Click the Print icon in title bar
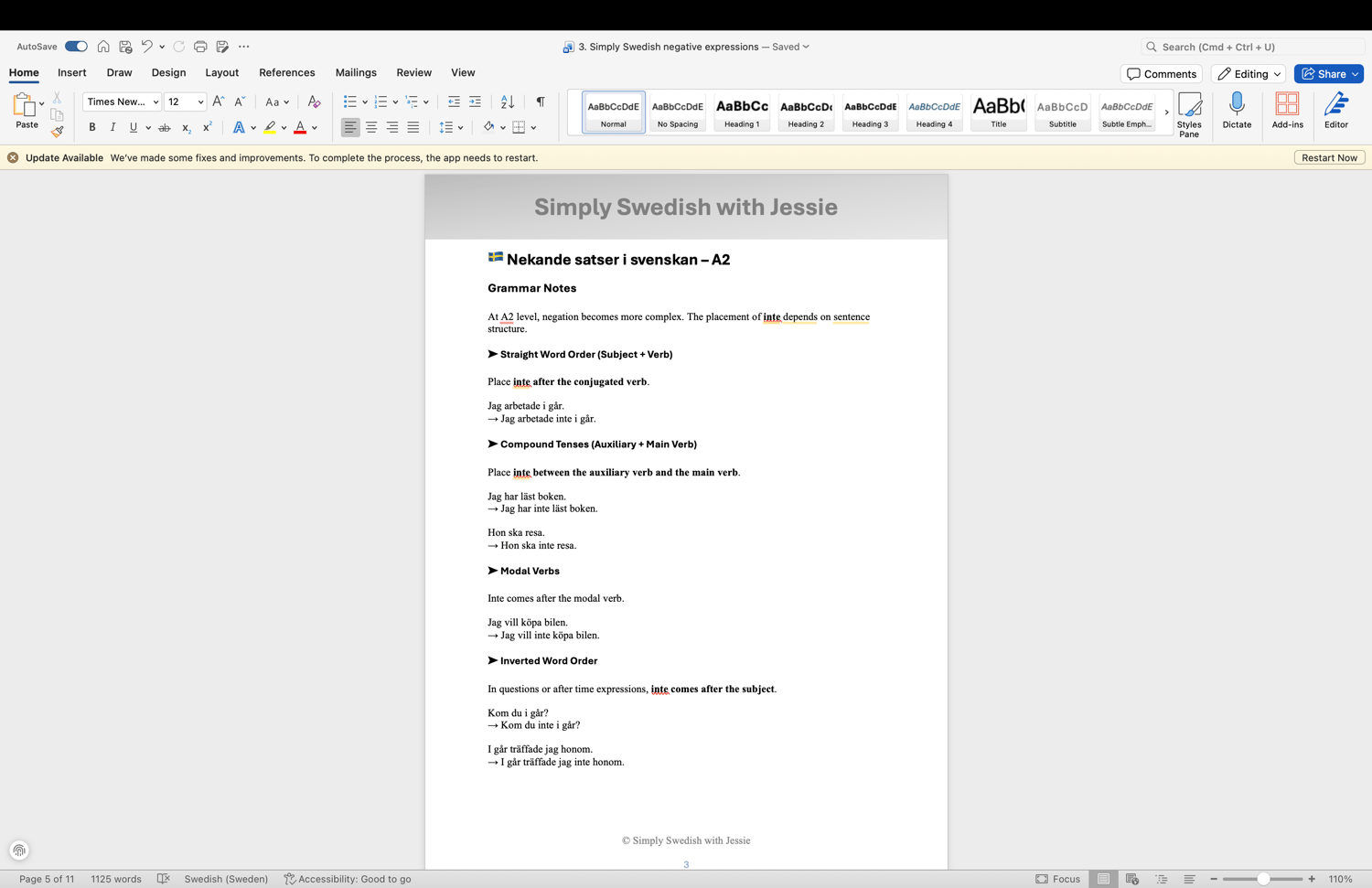The image size is (1372, 888). click(200, 47)
